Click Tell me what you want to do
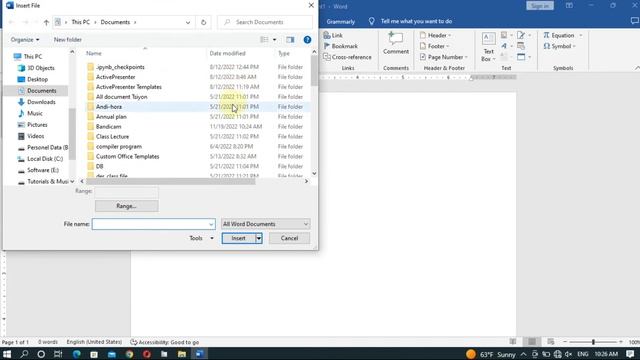This screenshot has width=640, height=360. 416,21
